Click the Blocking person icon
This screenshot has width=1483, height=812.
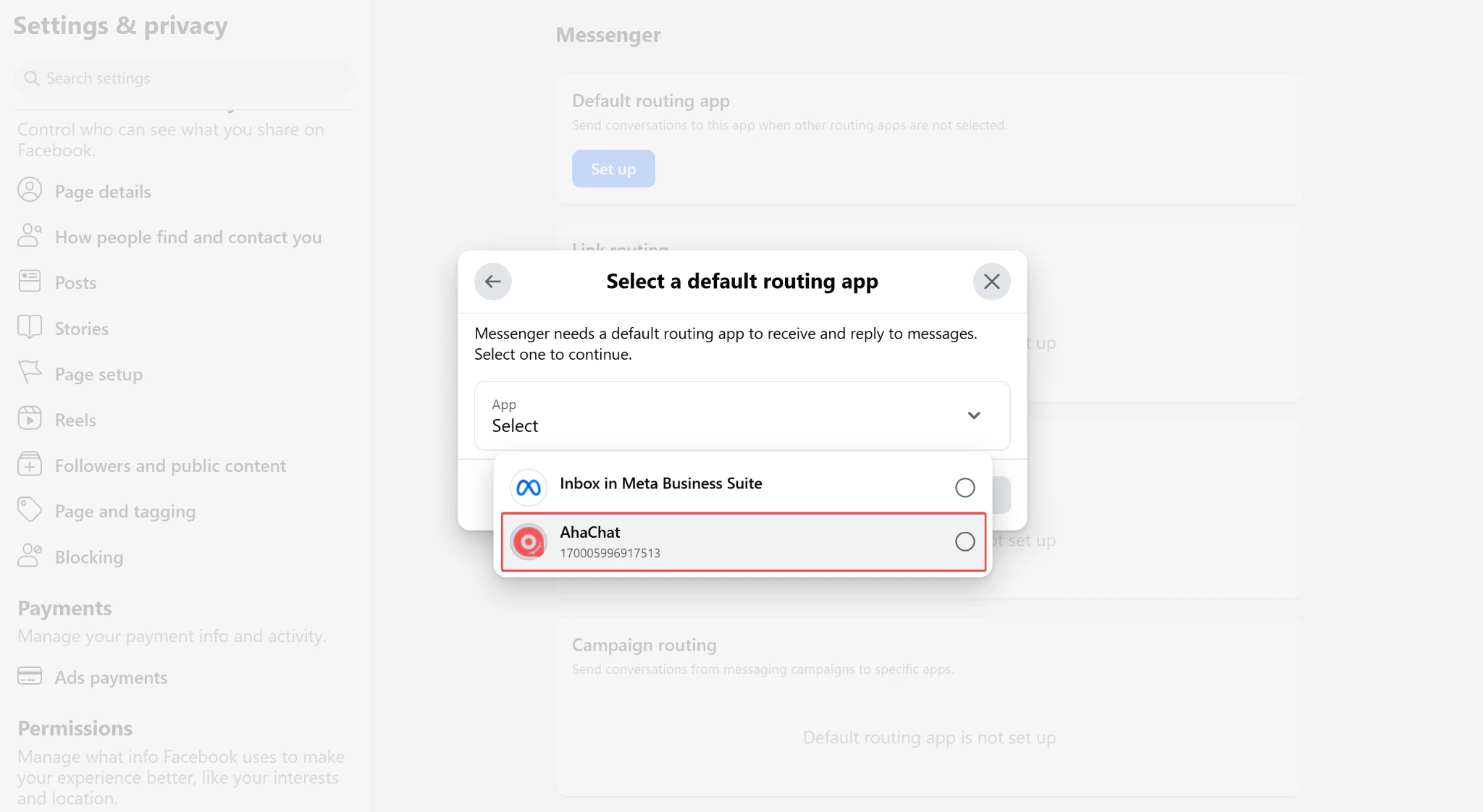click(30, 555)
